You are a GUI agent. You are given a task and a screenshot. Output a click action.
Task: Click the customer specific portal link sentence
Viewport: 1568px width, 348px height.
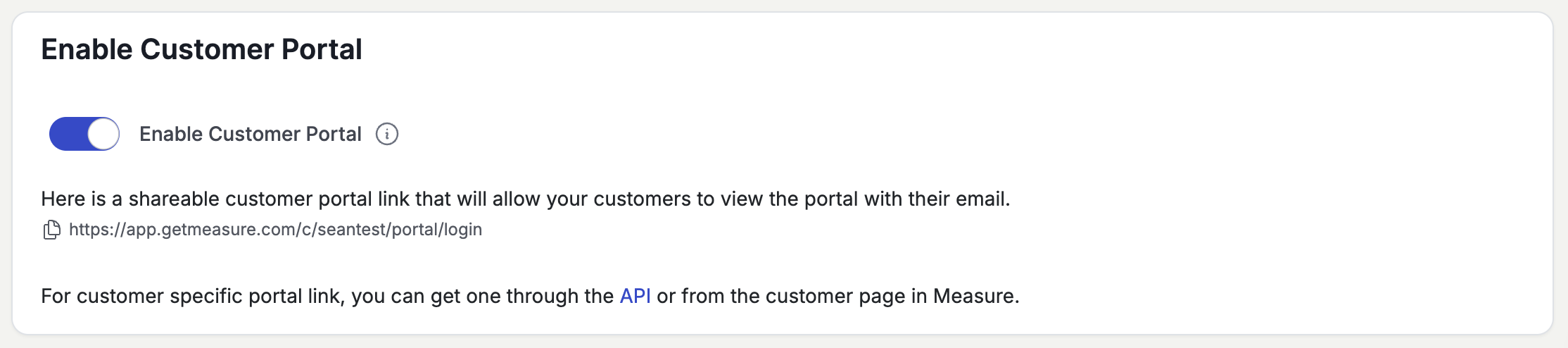click(x=529, y=296)
